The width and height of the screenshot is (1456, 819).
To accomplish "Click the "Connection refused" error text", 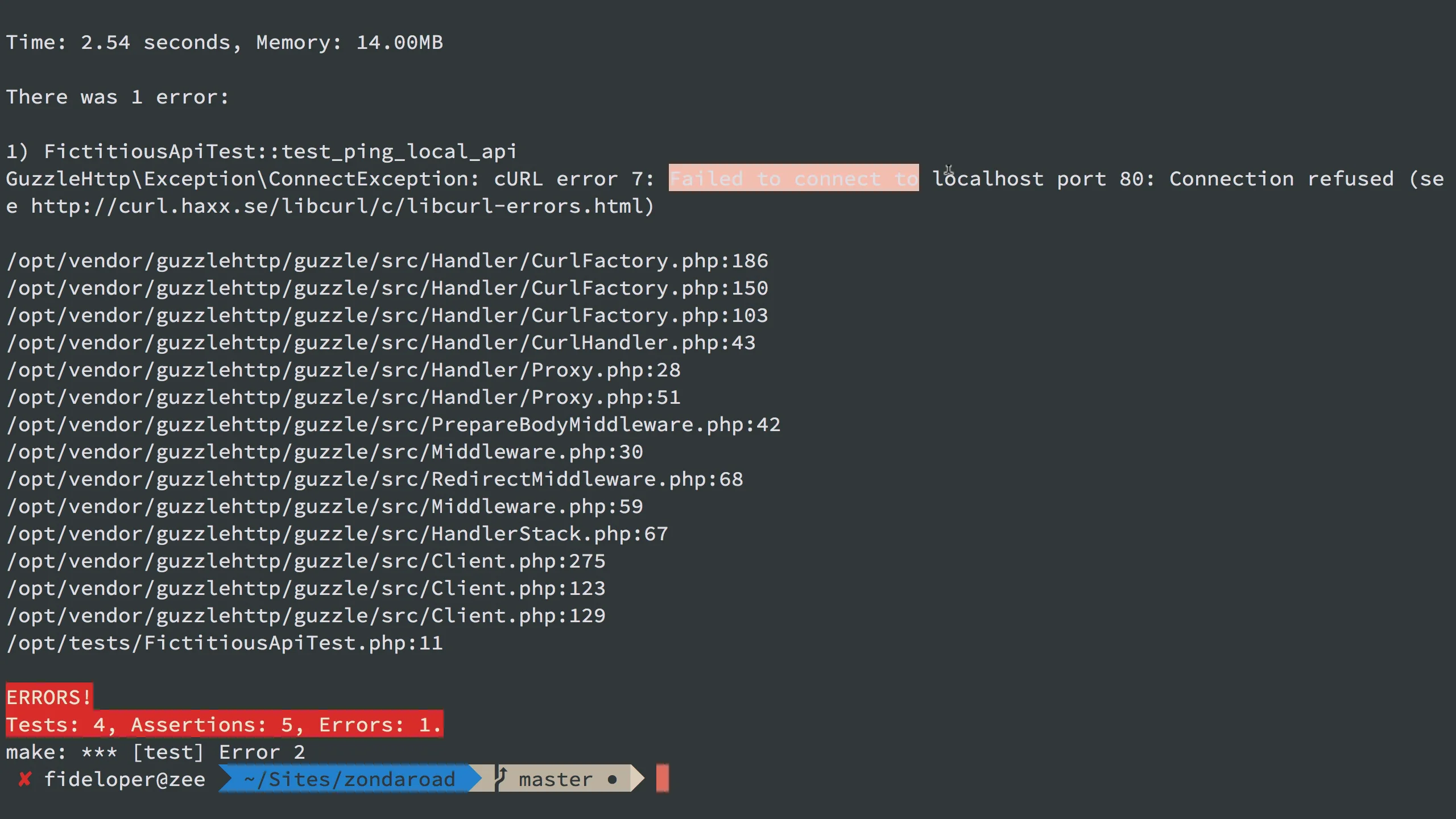I will coord(1281,179).
